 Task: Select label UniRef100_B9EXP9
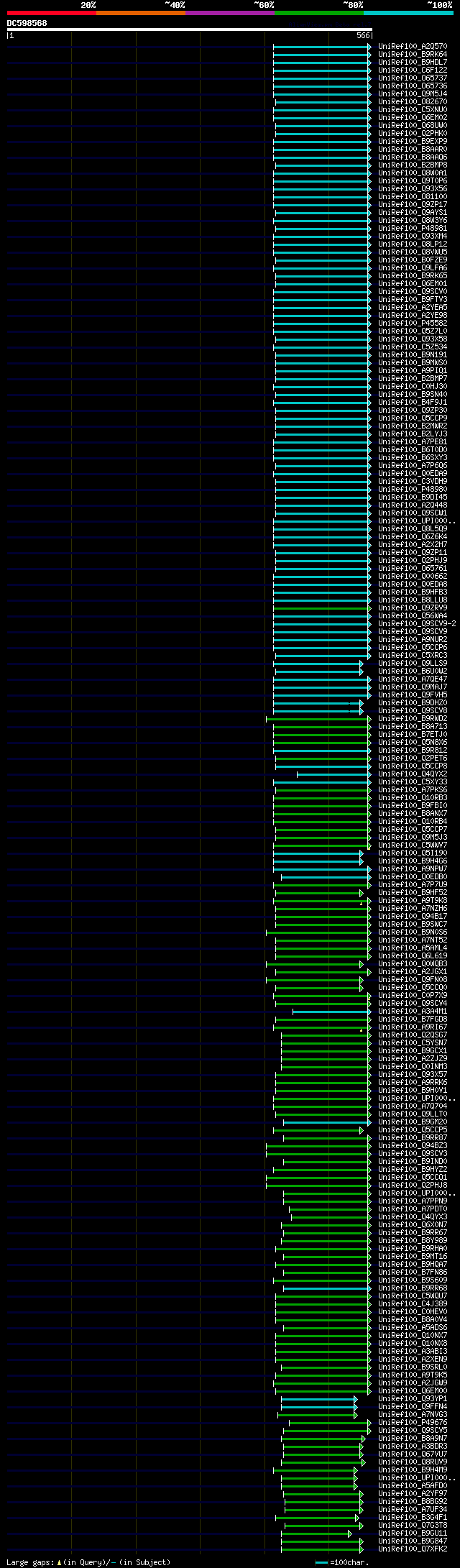pos(413,142)
